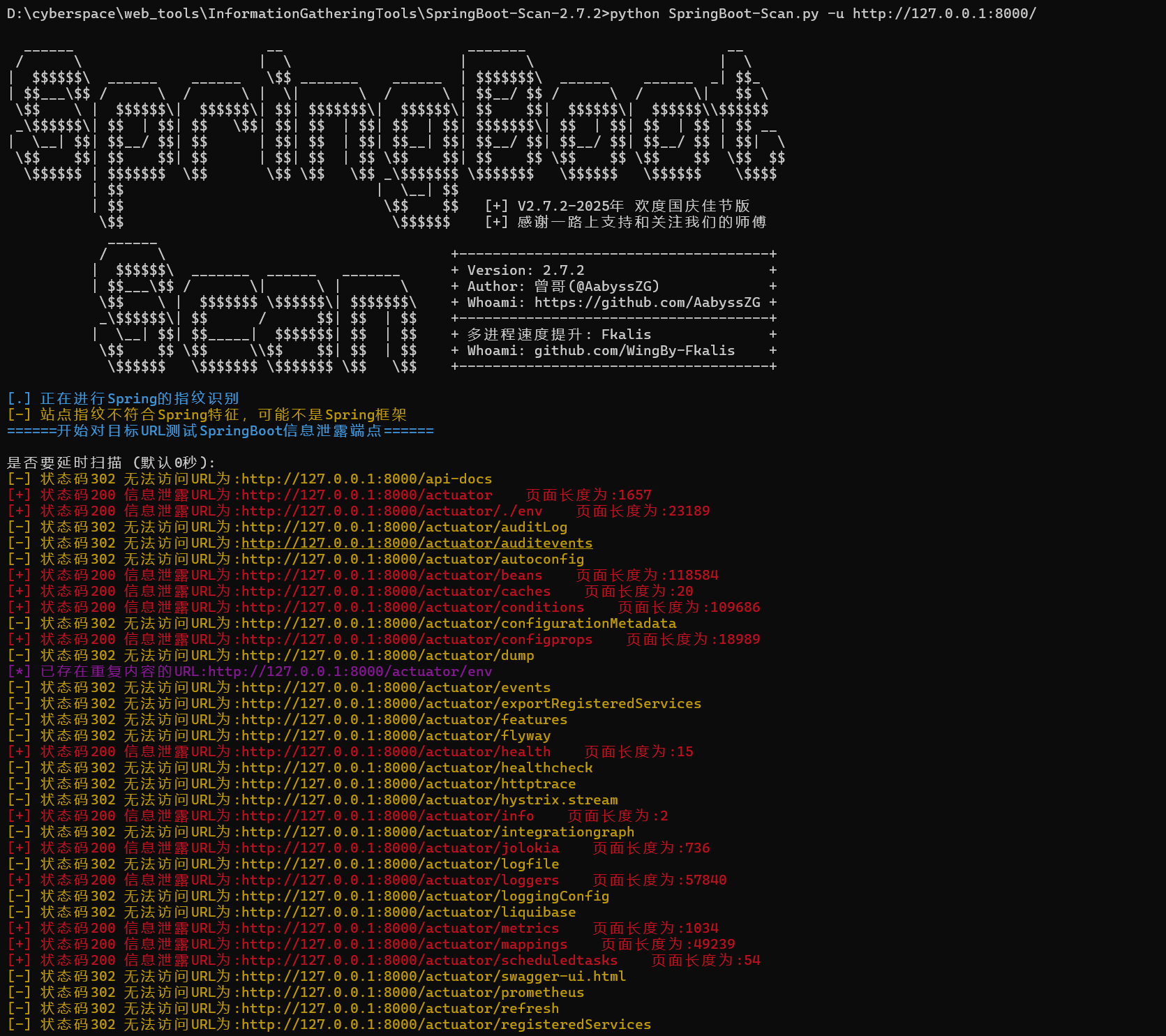Click the actuator/features URL

404,719
